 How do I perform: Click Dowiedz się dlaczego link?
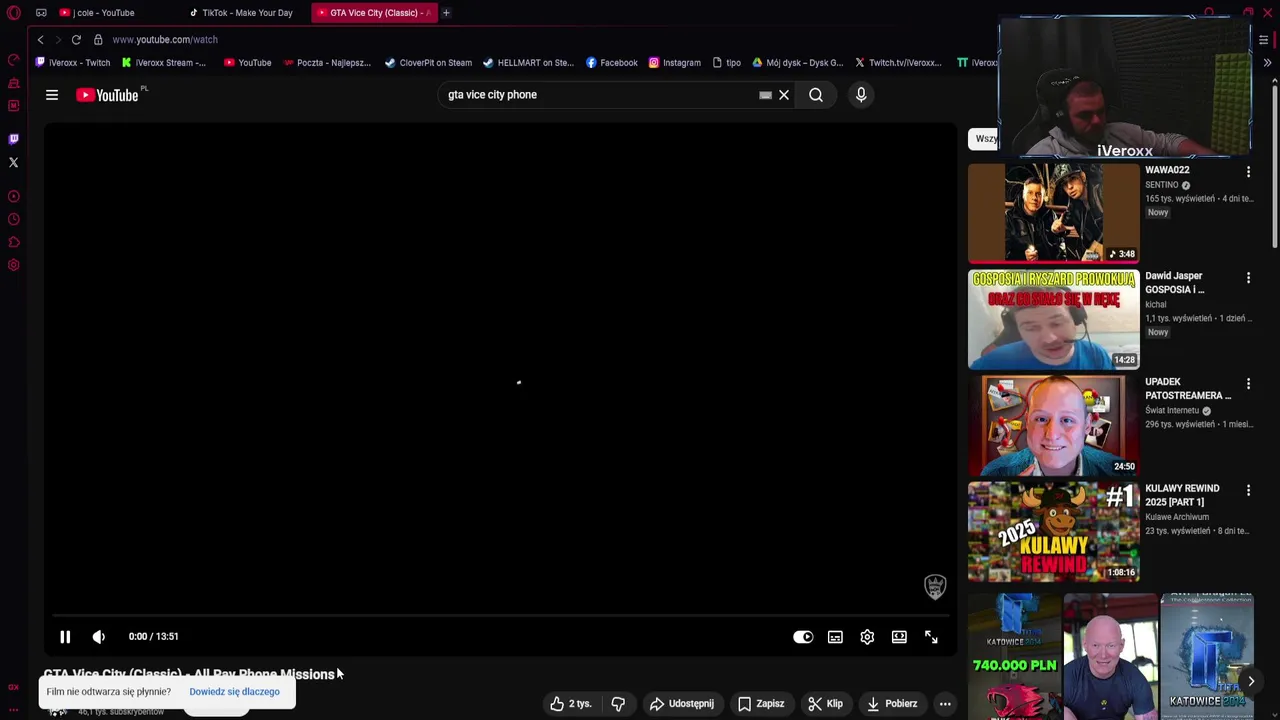(234, 692)
